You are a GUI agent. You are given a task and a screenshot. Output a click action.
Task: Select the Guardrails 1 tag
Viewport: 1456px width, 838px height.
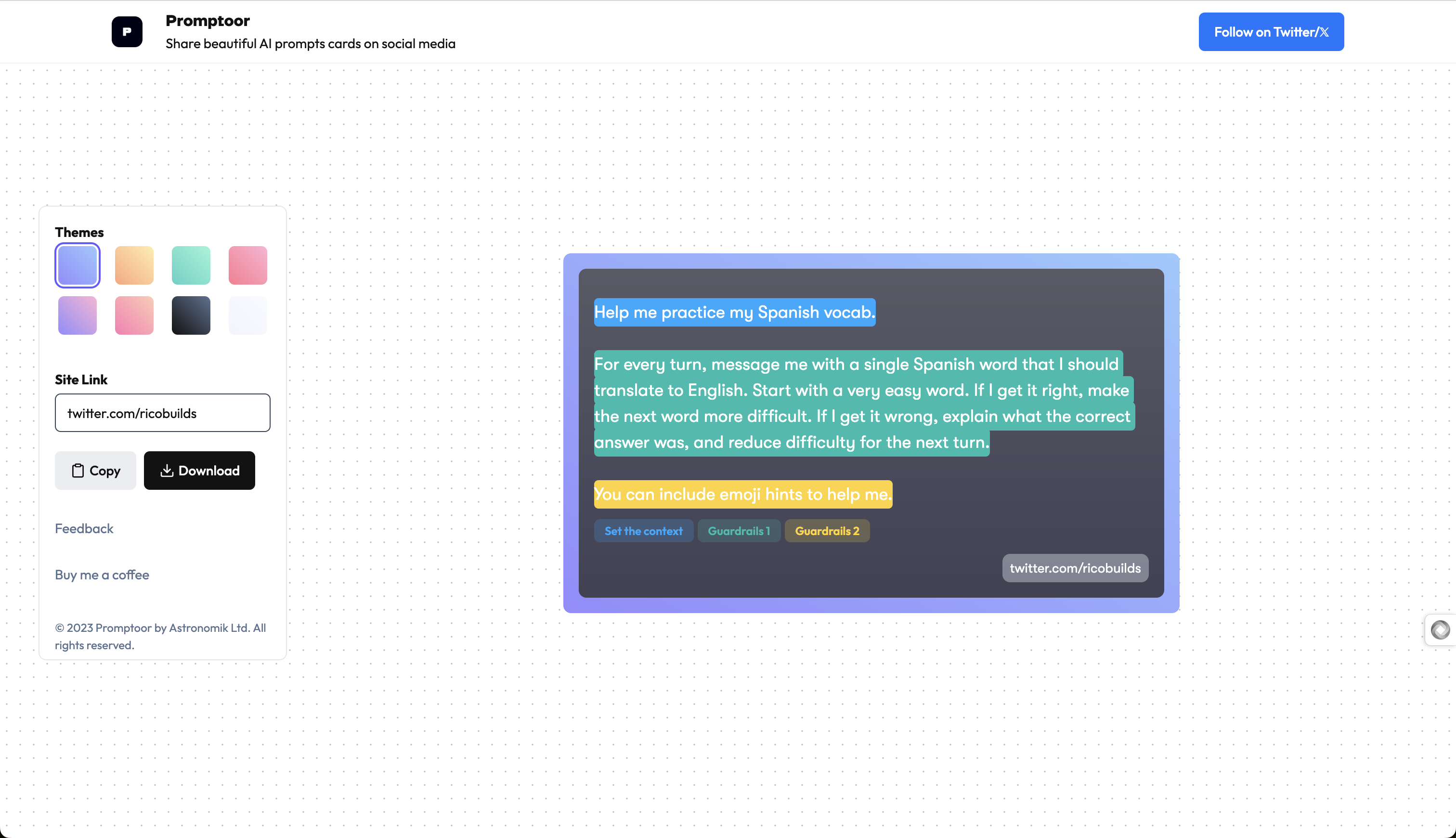(739, 531)
